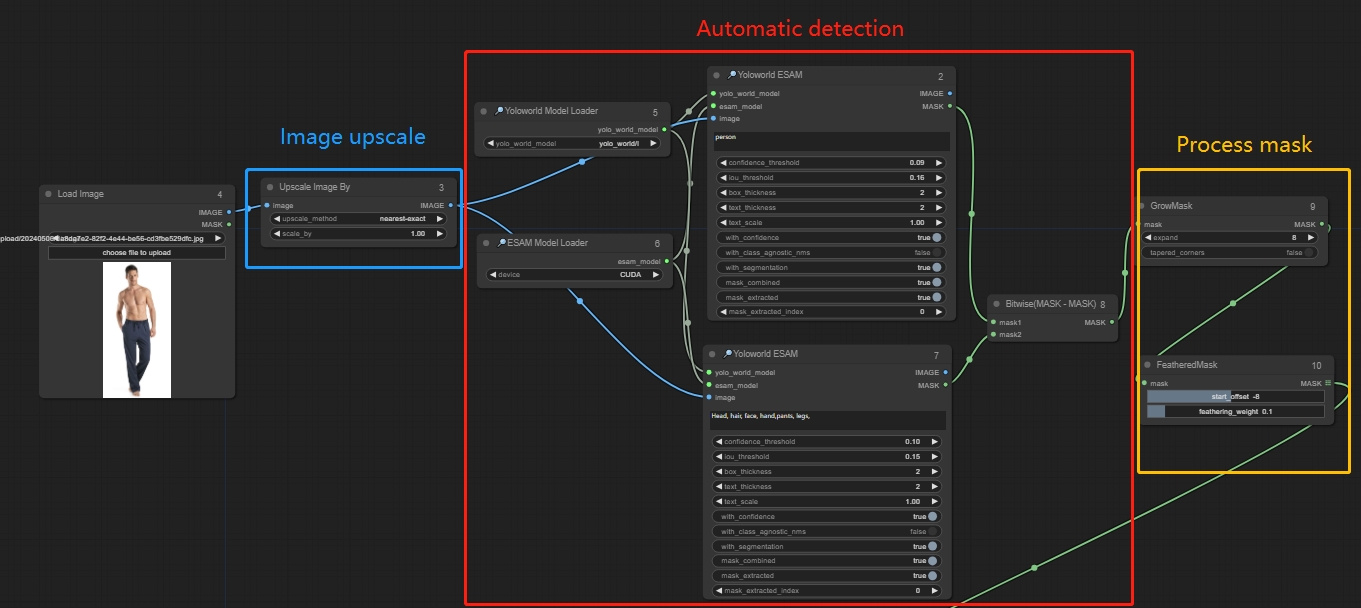Collapse the Load Image node using its title dot
The height and width of the screenshot is (608, 1361).
(48, 194)
